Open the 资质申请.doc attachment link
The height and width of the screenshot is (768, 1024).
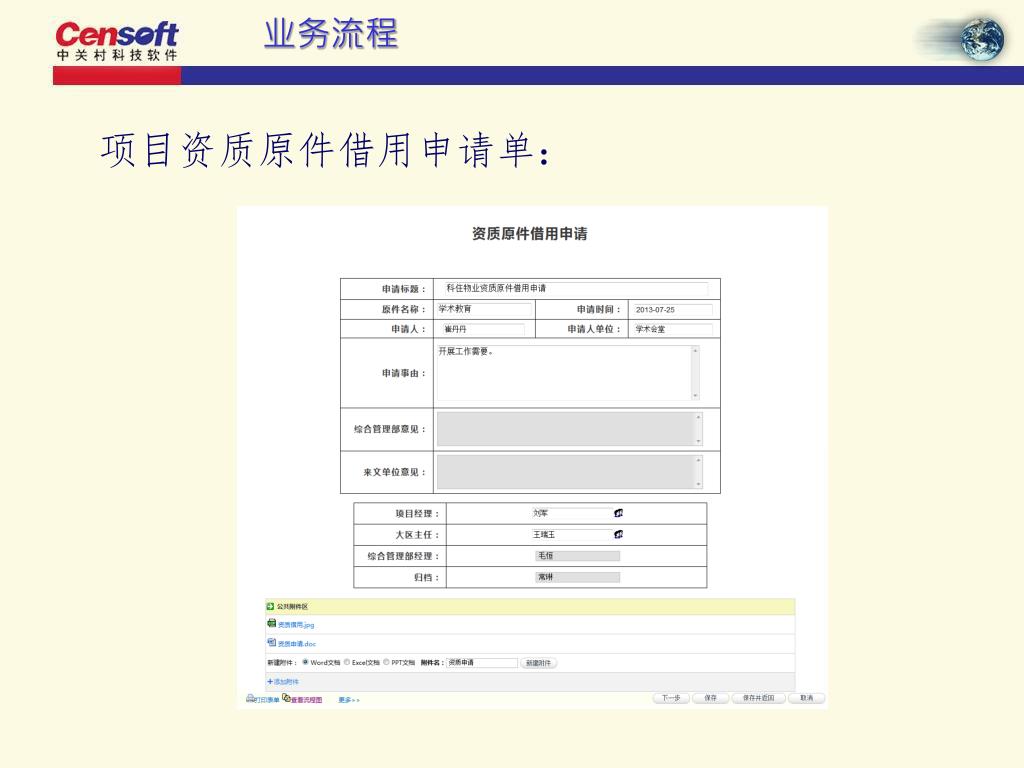296,644
